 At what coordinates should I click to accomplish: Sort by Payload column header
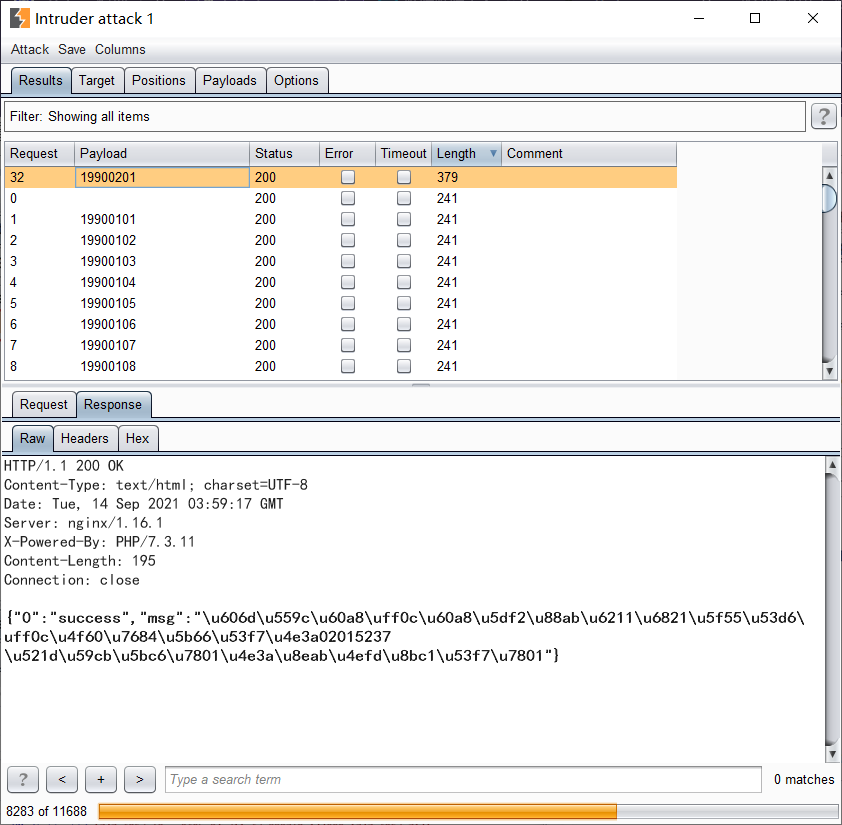click(162, 154)
